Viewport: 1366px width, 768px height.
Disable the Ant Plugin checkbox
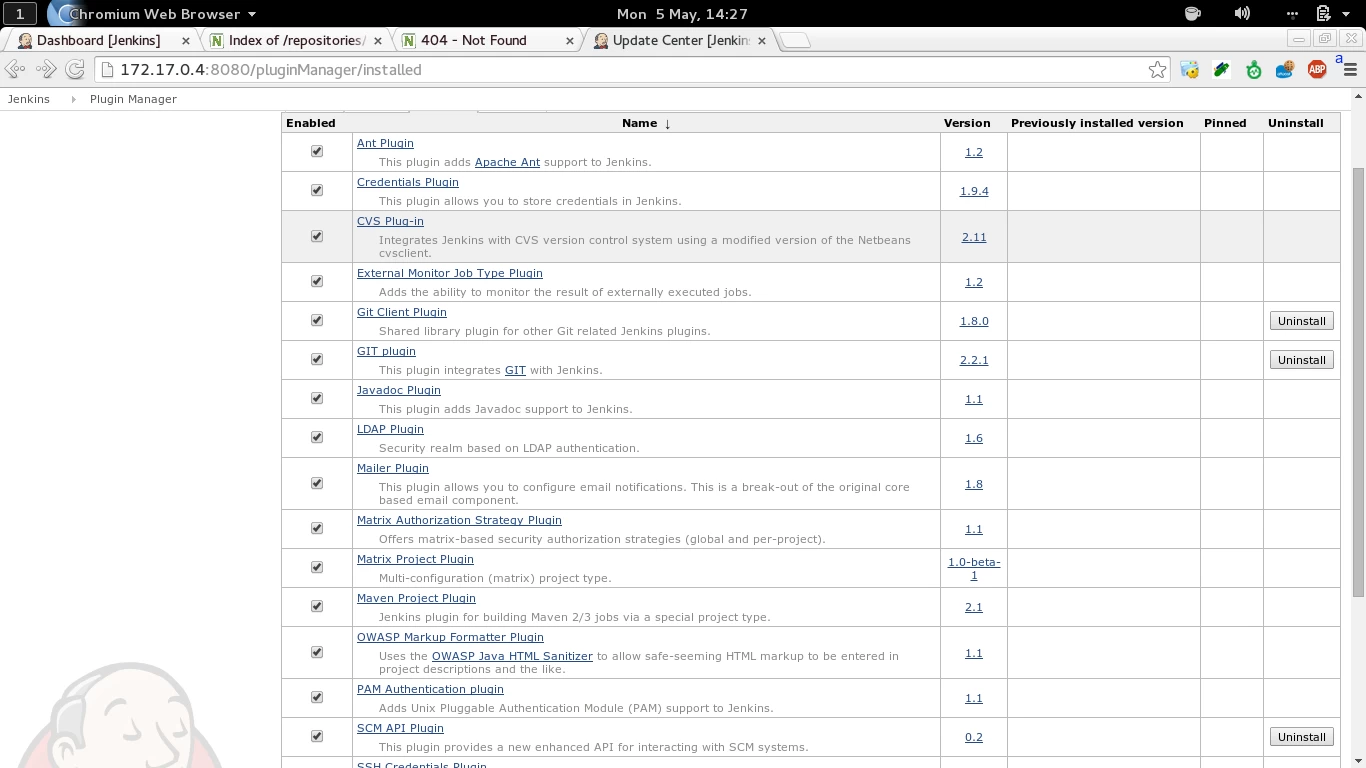(x=317, y=151)
